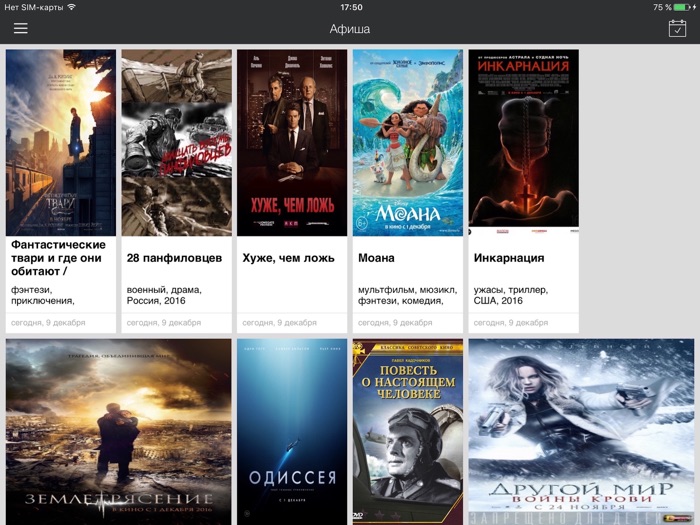Open the Повесть о настоящем человеке poster

[x=408, y=432]
